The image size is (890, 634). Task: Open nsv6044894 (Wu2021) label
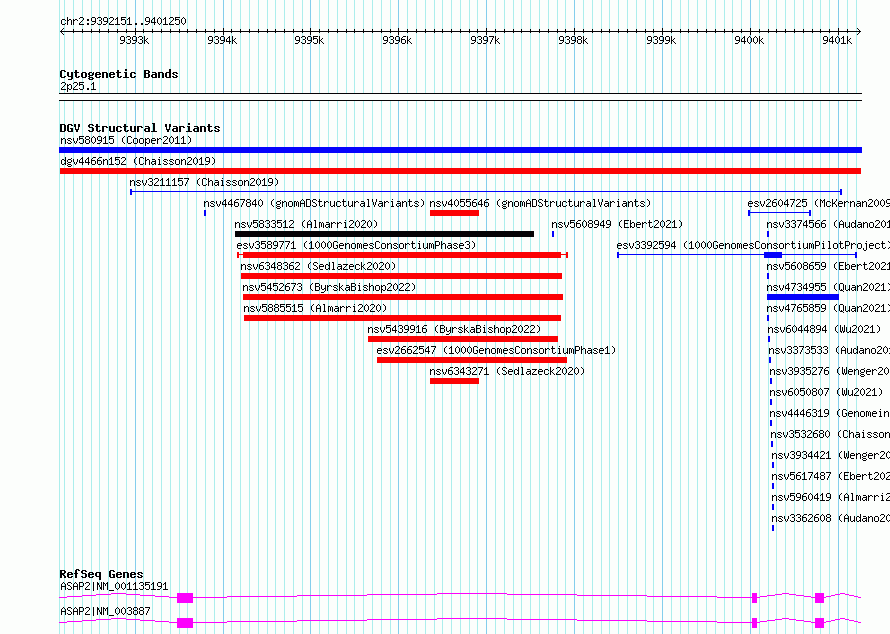tap(824, 329)
